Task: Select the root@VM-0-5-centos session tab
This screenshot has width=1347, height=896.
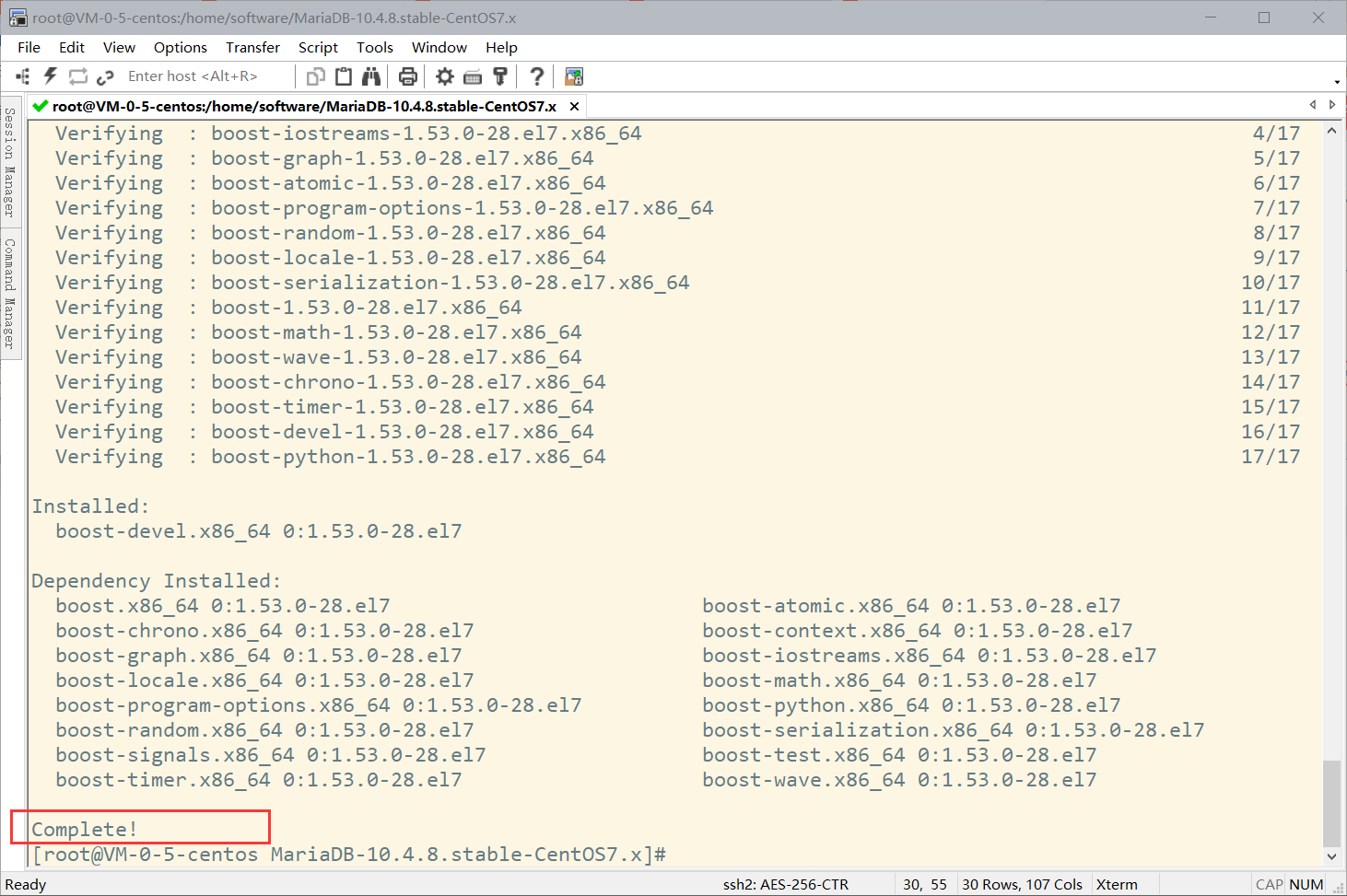Action: tap(304, 106)
